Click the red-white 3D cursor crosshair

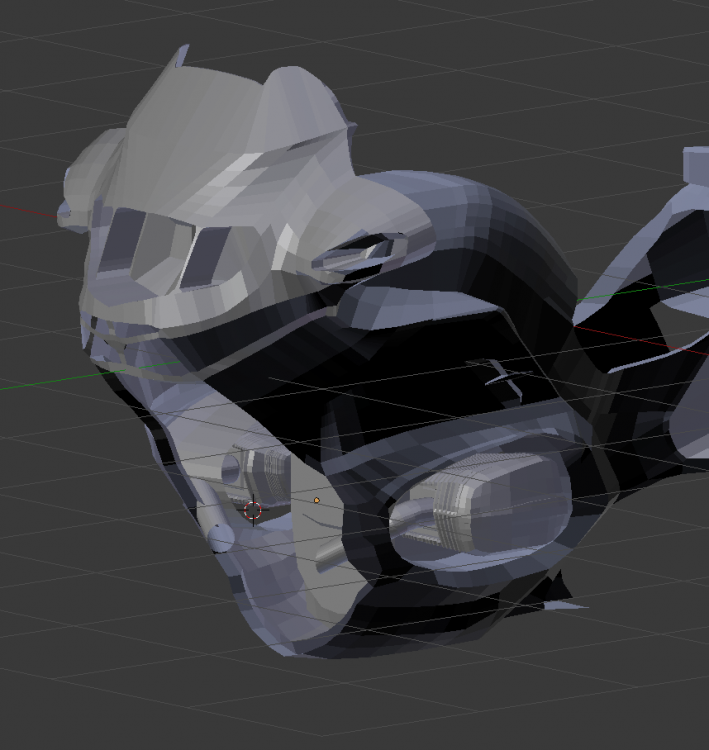pos(253,510)
